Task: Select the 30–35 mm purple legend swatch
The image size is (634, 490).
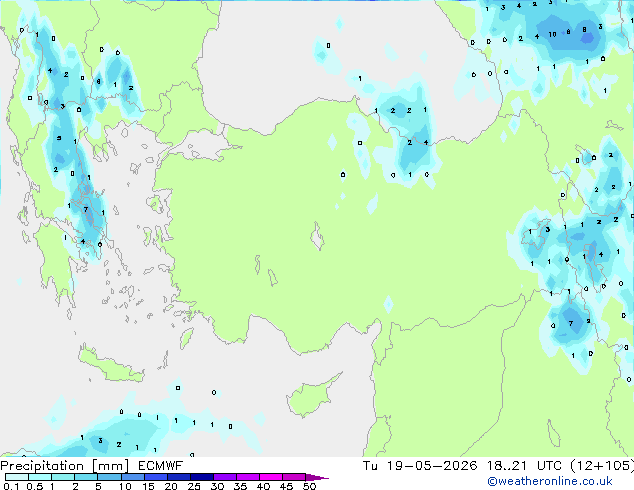Action: (x=224, y=477)
